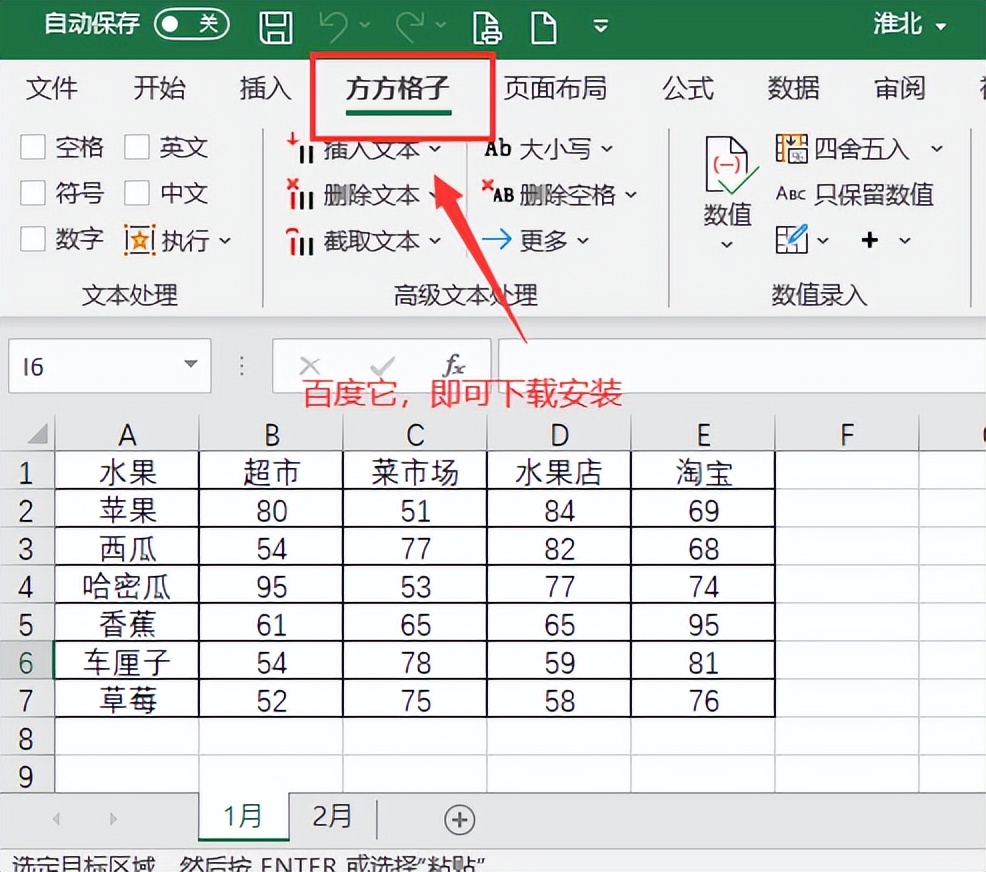Click the 插入函数 (fx) button

click(x=455, y=366)
